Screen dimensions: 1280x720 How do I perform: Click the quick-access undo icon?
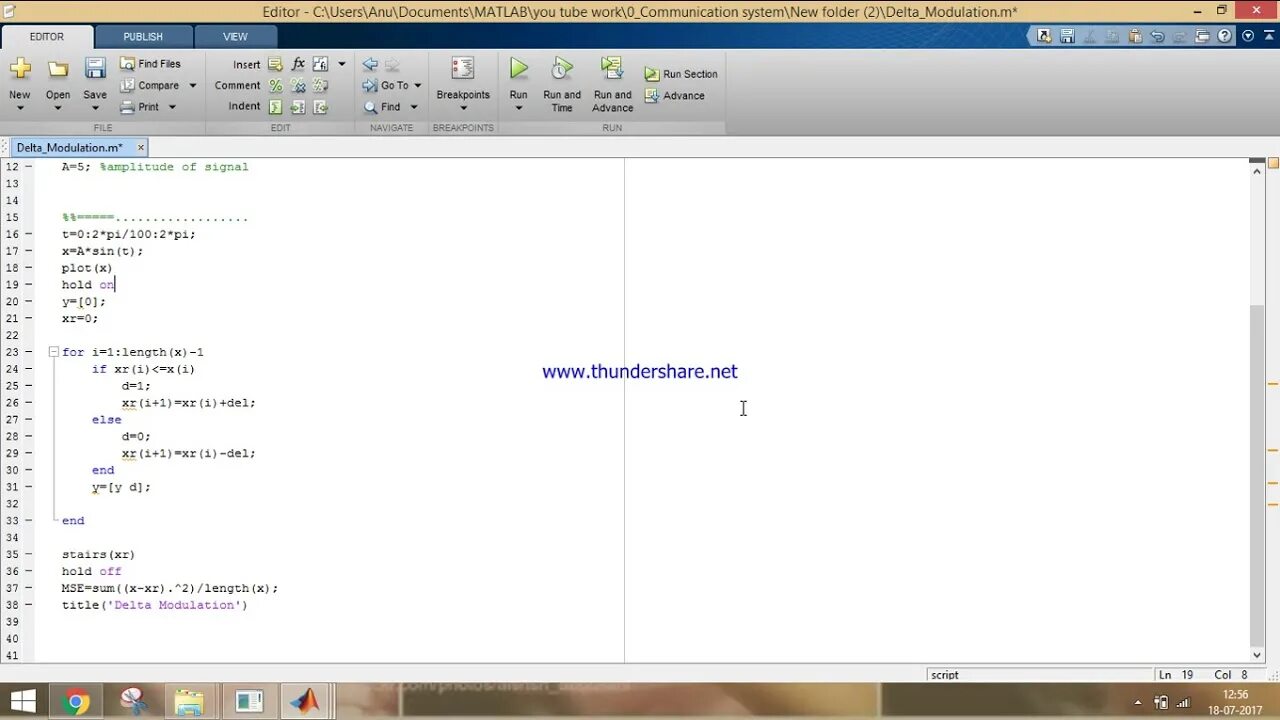click(x=1158, y=36)
